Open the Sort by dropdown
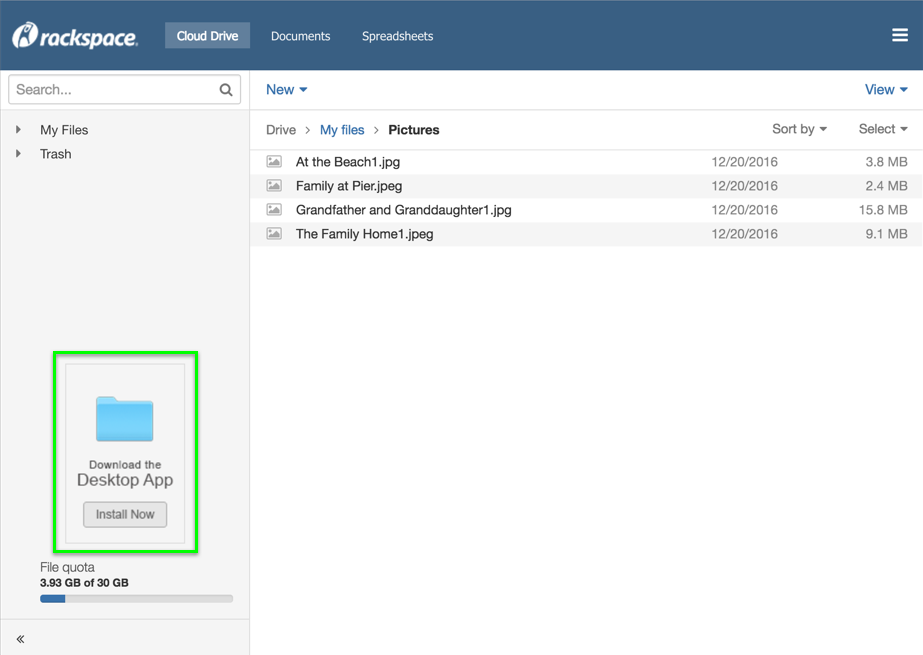This screenshot has height=655, width=923. click(799, 129)
